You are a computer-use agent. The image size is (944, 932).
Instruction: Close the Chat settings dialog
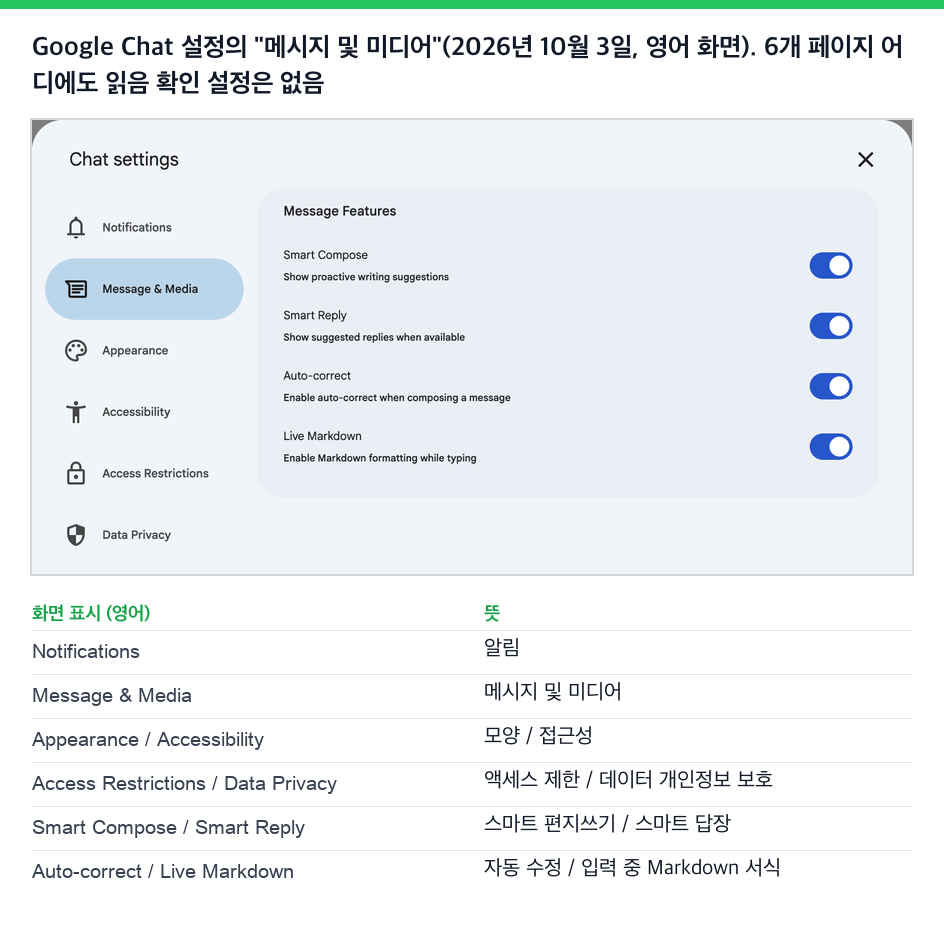(865, 160)
